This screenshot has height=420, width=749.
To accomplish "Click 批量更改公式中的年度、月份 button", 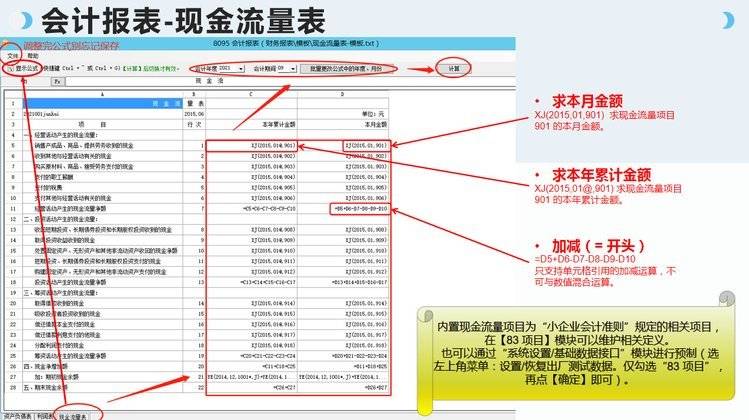I will point(346,68).
